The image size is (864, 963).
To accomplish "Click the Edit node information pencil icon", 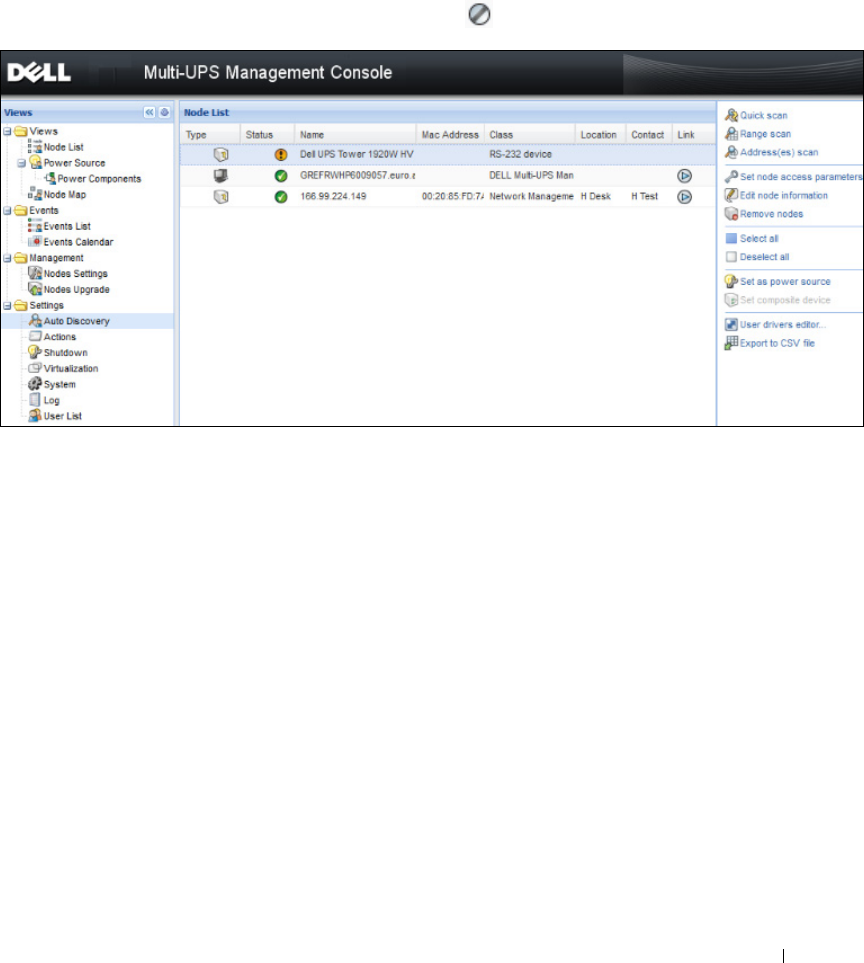I will coord(731,195).
